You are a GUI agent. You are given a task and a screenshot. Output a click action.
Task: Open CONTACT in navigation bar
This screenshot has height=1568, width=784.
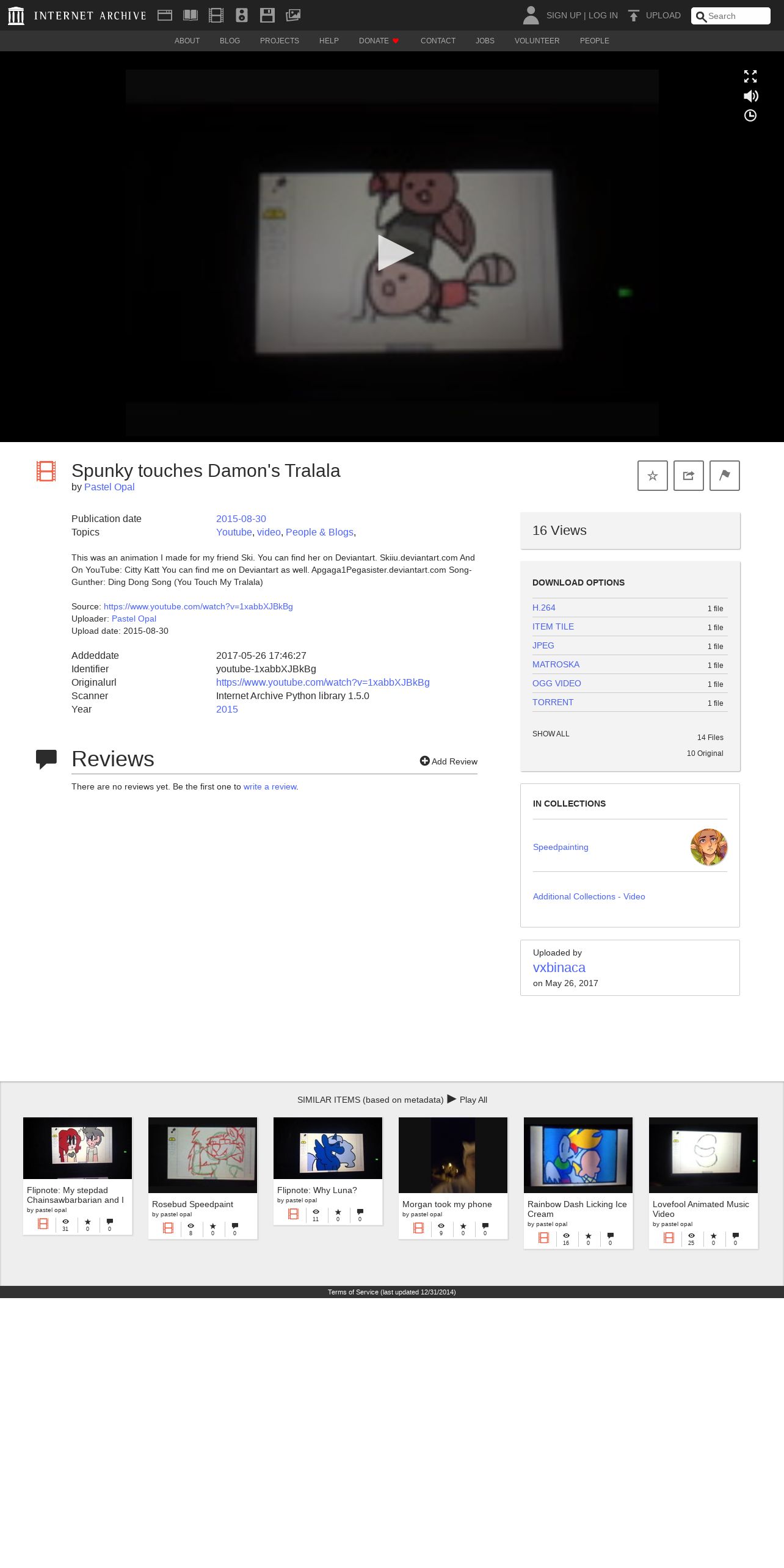438,41
